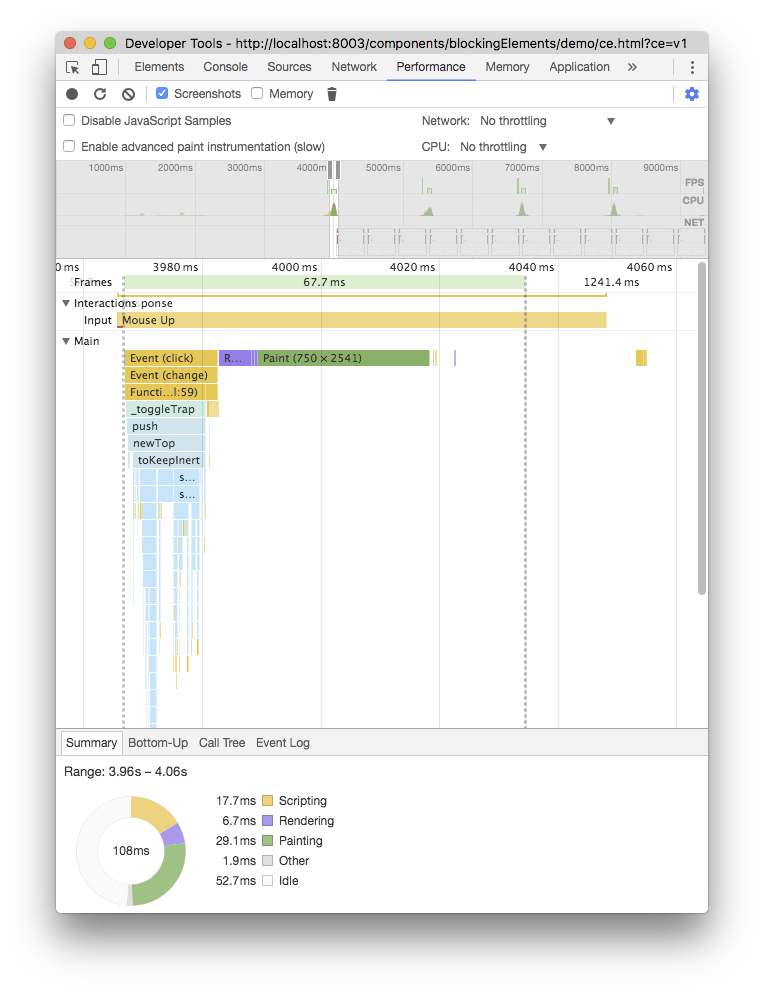Enable the Memory checkbox
This screenshot has width=764, height=993.
pyautogui.click(x=257, y=94)
